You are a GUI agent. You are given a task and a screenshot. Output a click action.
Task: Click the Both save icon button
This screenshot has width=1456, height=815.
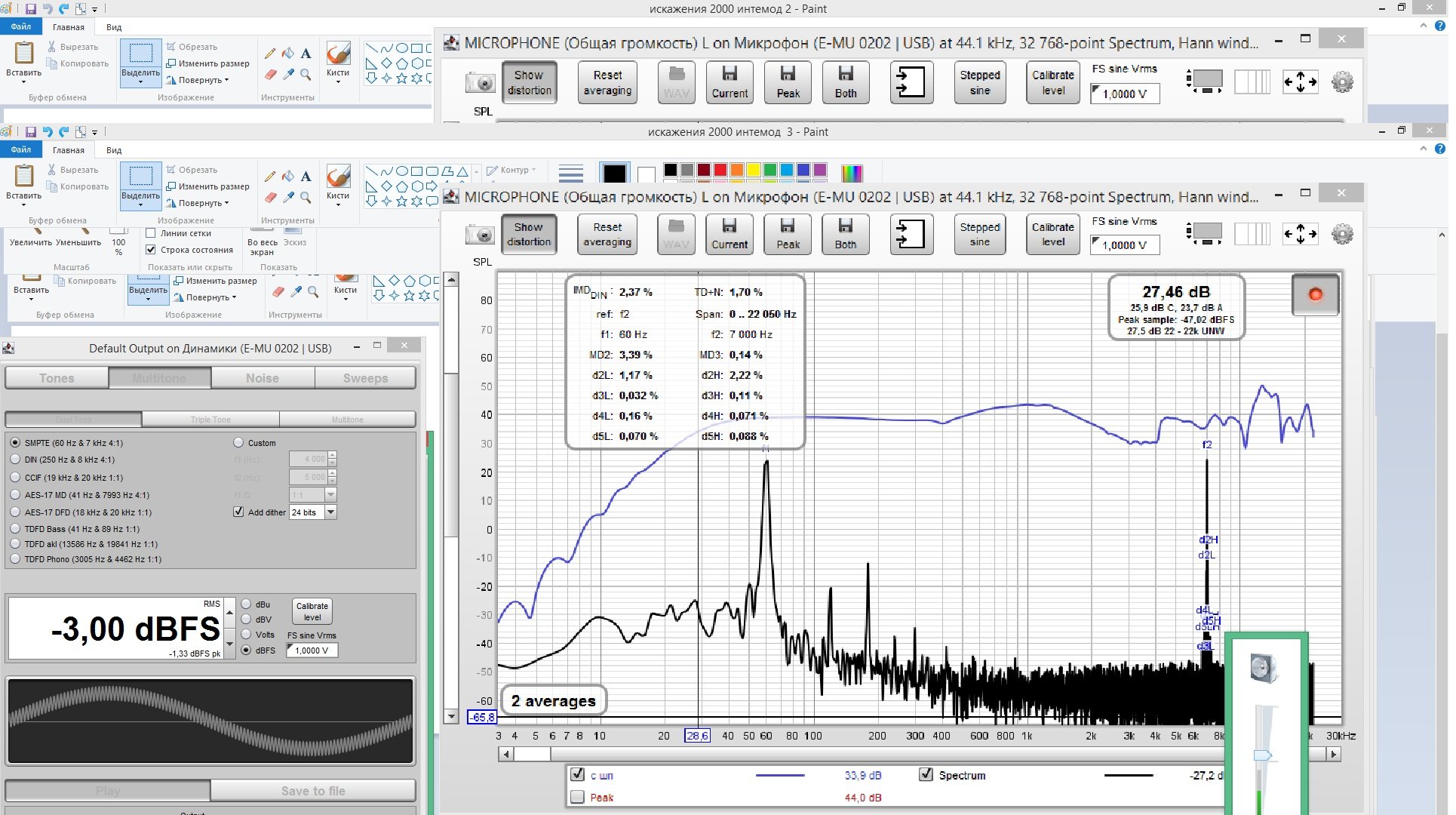tap(845, 235)
